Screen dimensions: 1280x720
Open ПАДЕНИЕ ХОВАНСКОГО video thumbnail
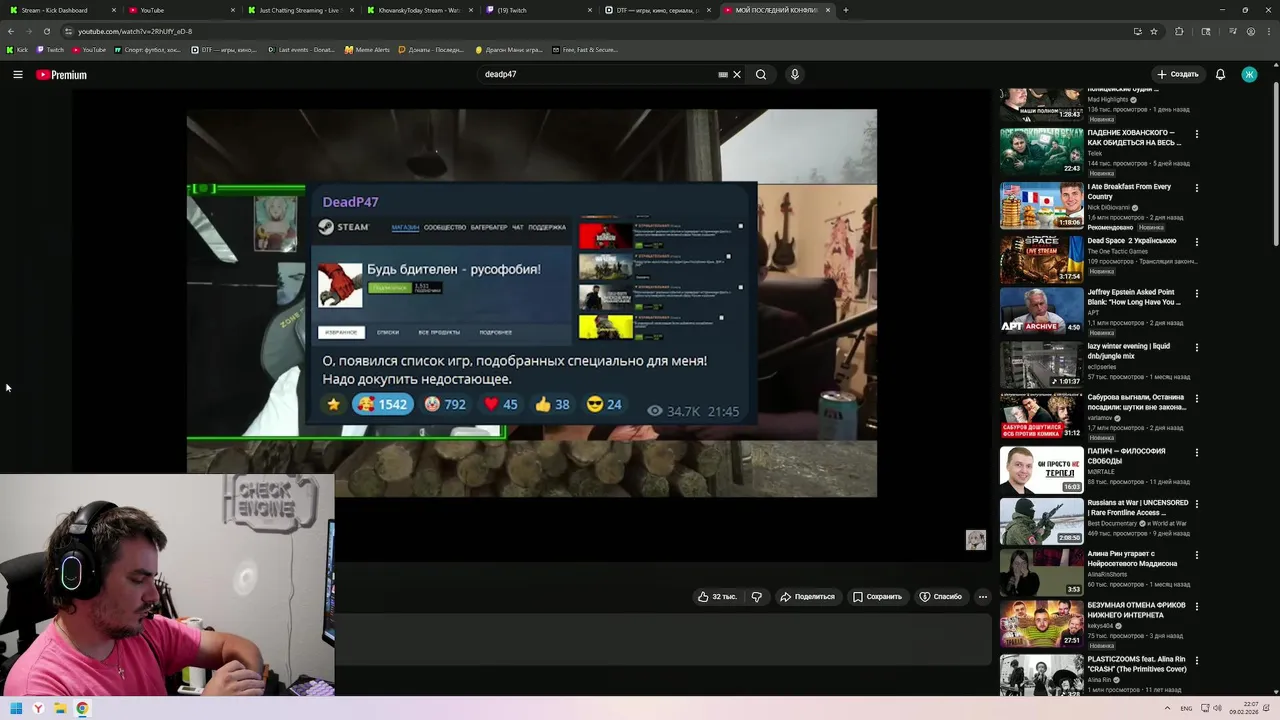[x=1041, y=151]
